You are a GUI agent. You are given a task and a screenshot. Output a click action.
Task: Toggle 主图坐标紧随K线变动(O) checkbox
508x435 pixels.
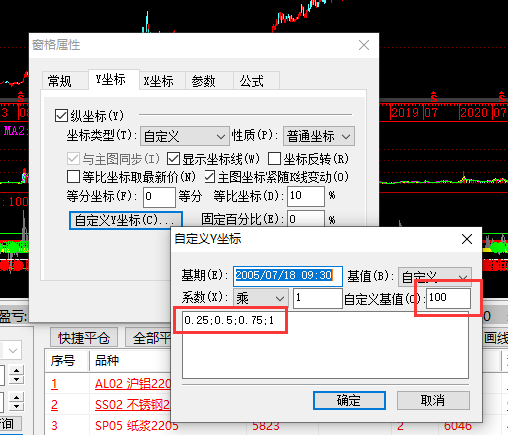[x=209, y=177]
